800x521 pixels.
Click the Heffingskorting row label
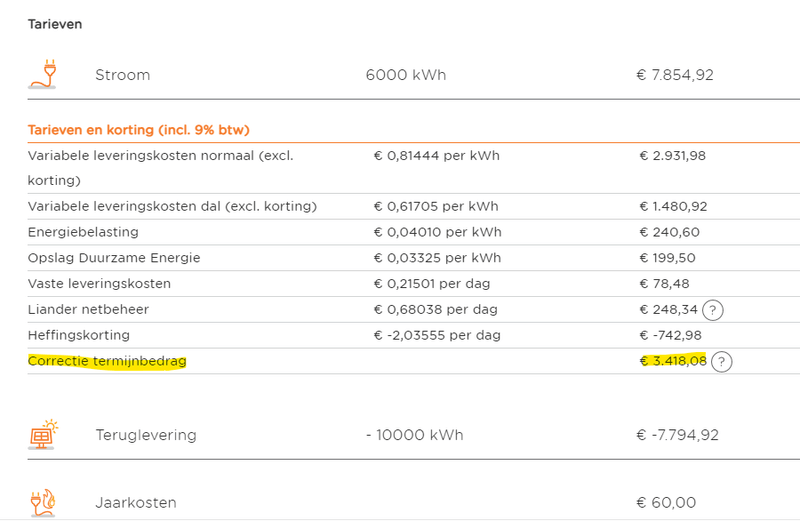pos(79,335)
